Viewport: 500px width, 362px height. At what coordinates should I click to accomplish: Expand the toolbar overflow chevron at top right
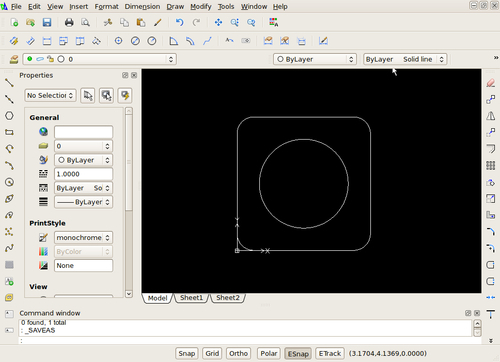[496, 58]
